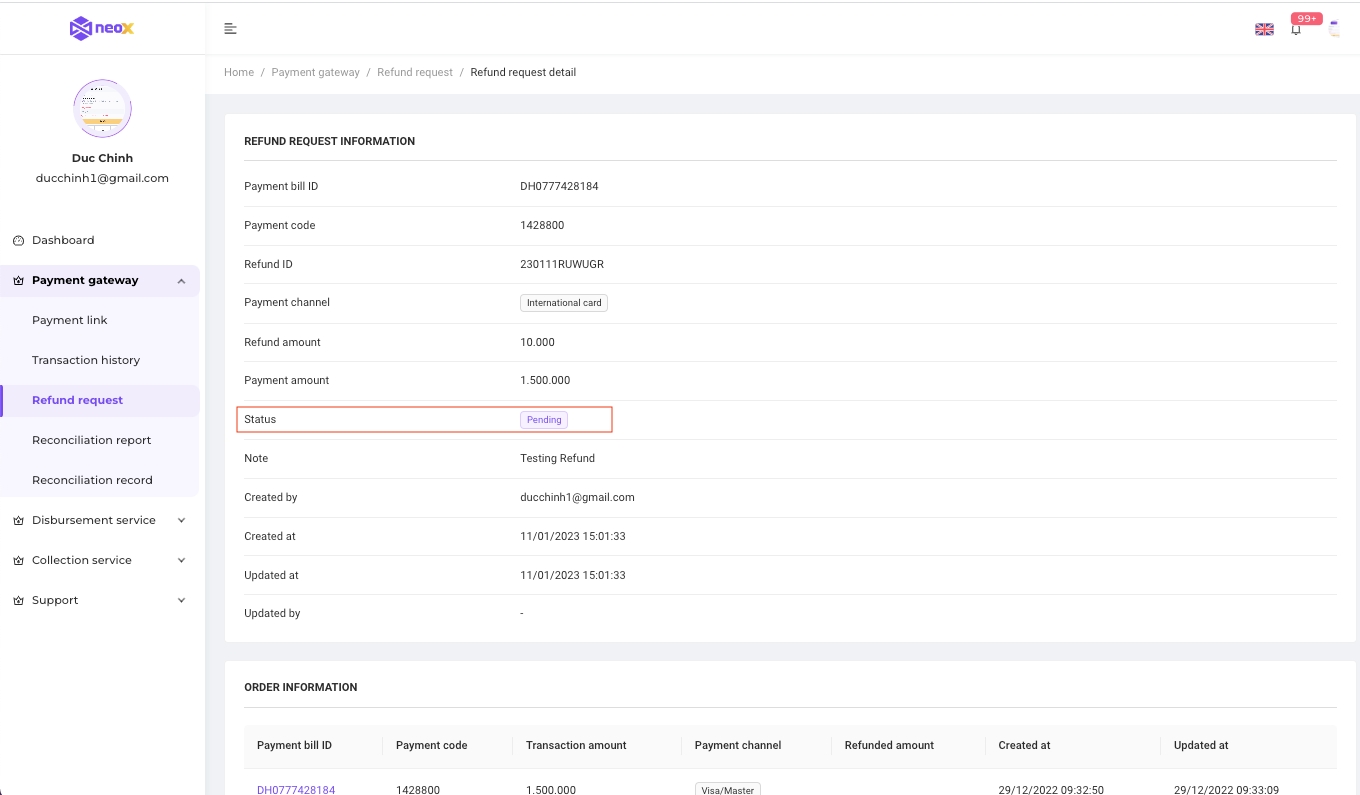Open the Reconciliation report page

coord(92,440)
